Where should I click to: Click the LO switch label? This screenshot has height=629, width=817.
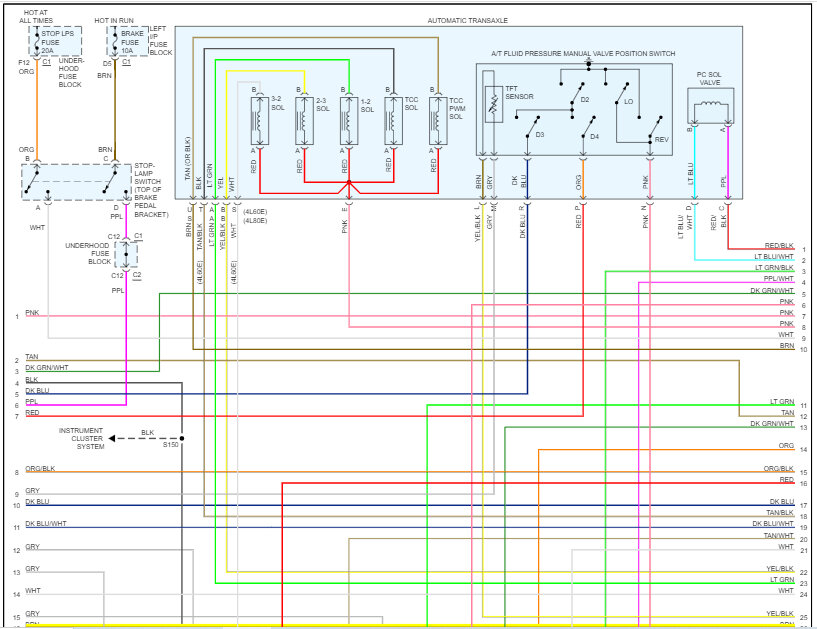(x=628, y=102)
